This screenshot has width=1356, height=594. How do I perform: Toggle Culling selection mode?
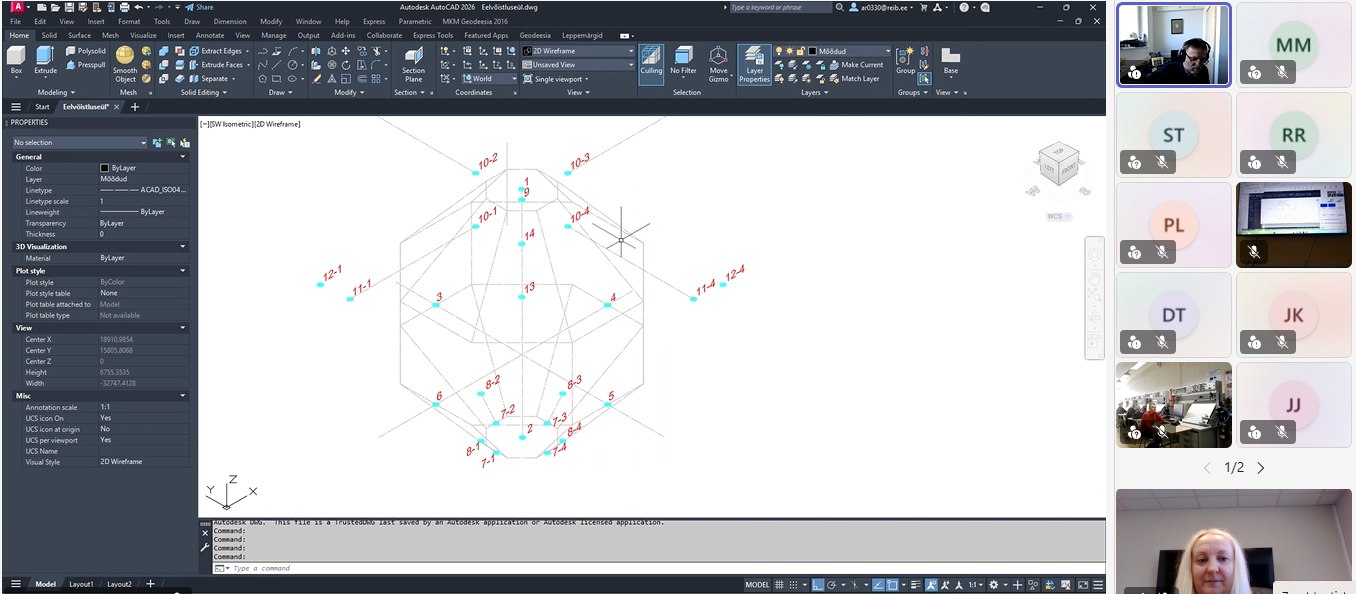pyautogui.click(x=651, y=61)
